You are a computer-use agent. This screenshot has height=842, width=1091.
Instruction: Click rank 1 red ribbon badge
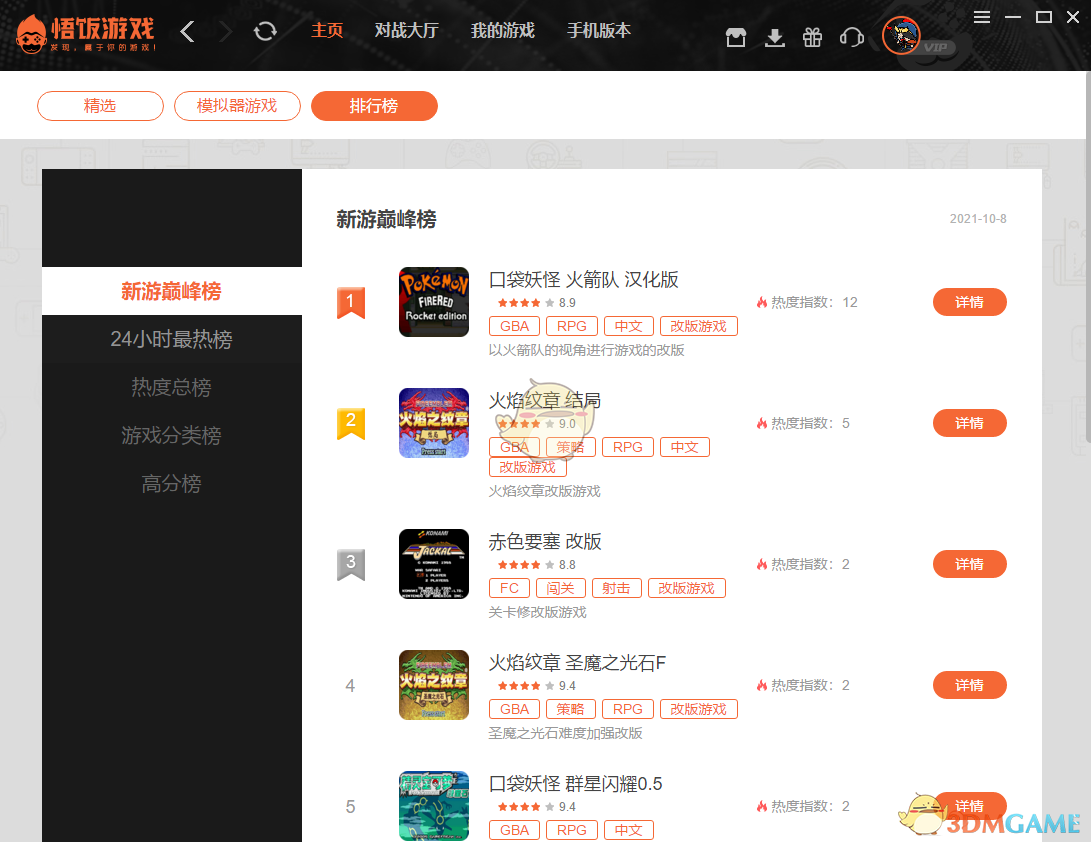351,303
